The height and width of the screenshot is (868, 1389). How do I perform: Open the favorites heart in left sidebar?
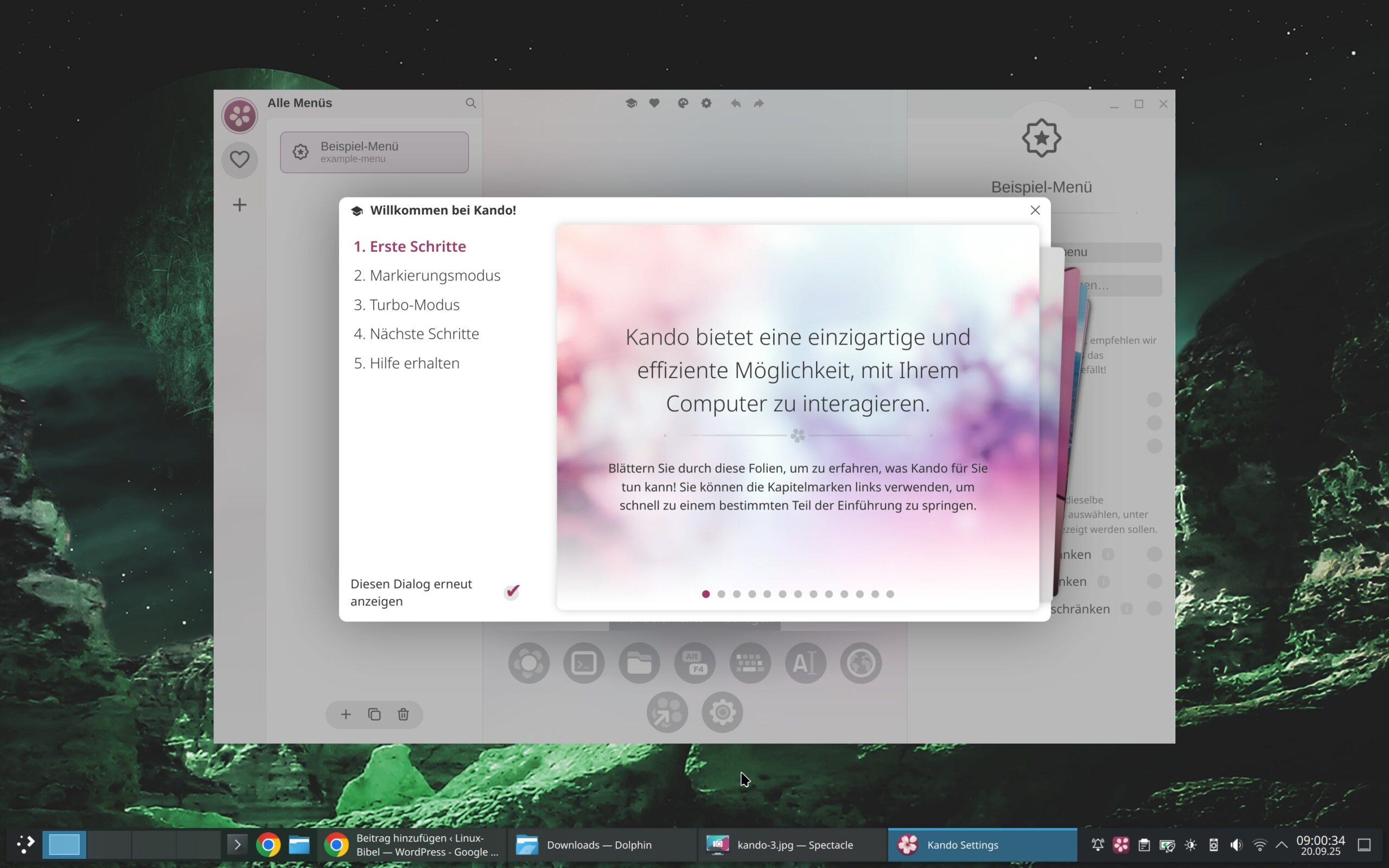(239, 159)
